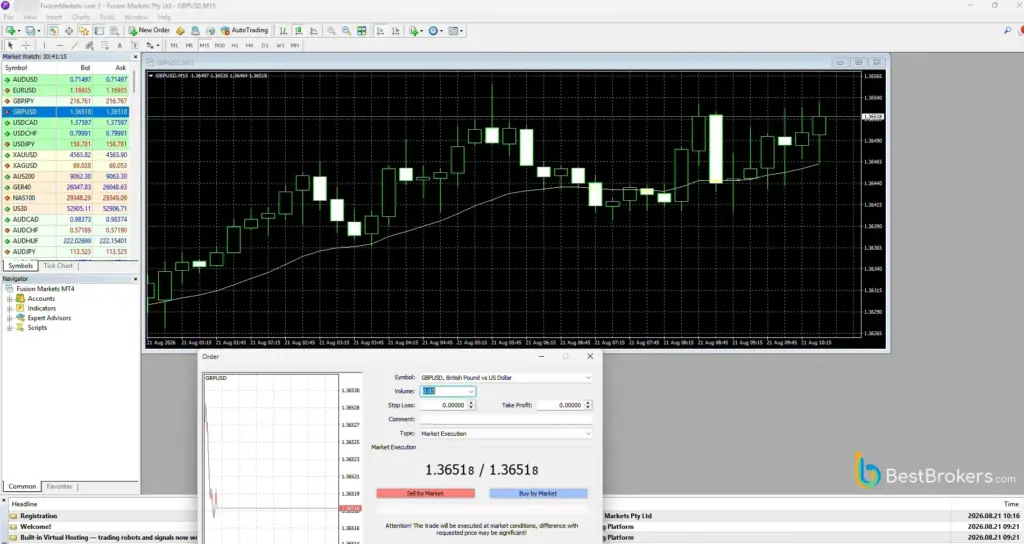Select the trendline drawing tool
This screenshot has height=544, width=1024.
[75, 46]
